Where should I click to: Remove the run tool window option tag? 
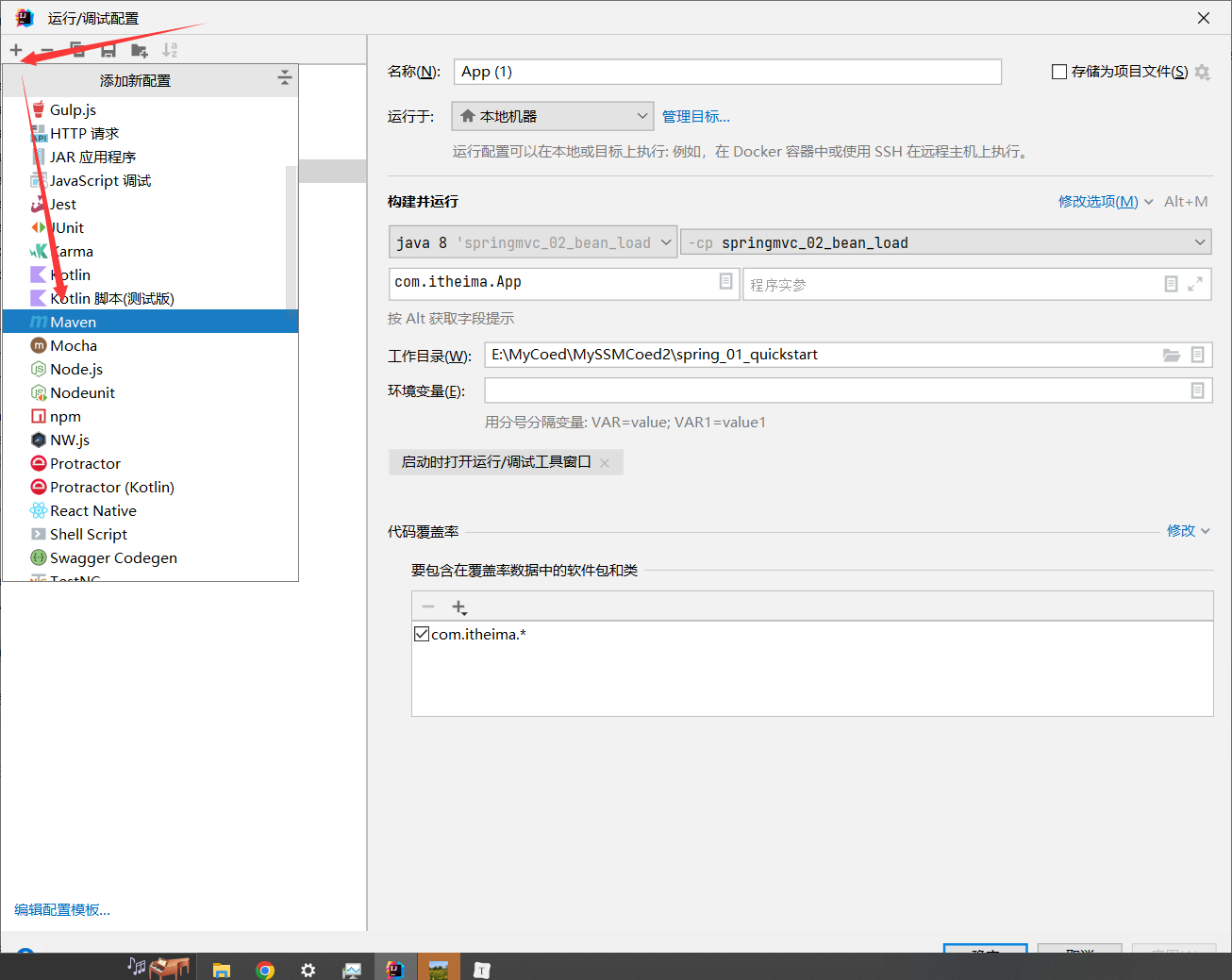[605, 462]
